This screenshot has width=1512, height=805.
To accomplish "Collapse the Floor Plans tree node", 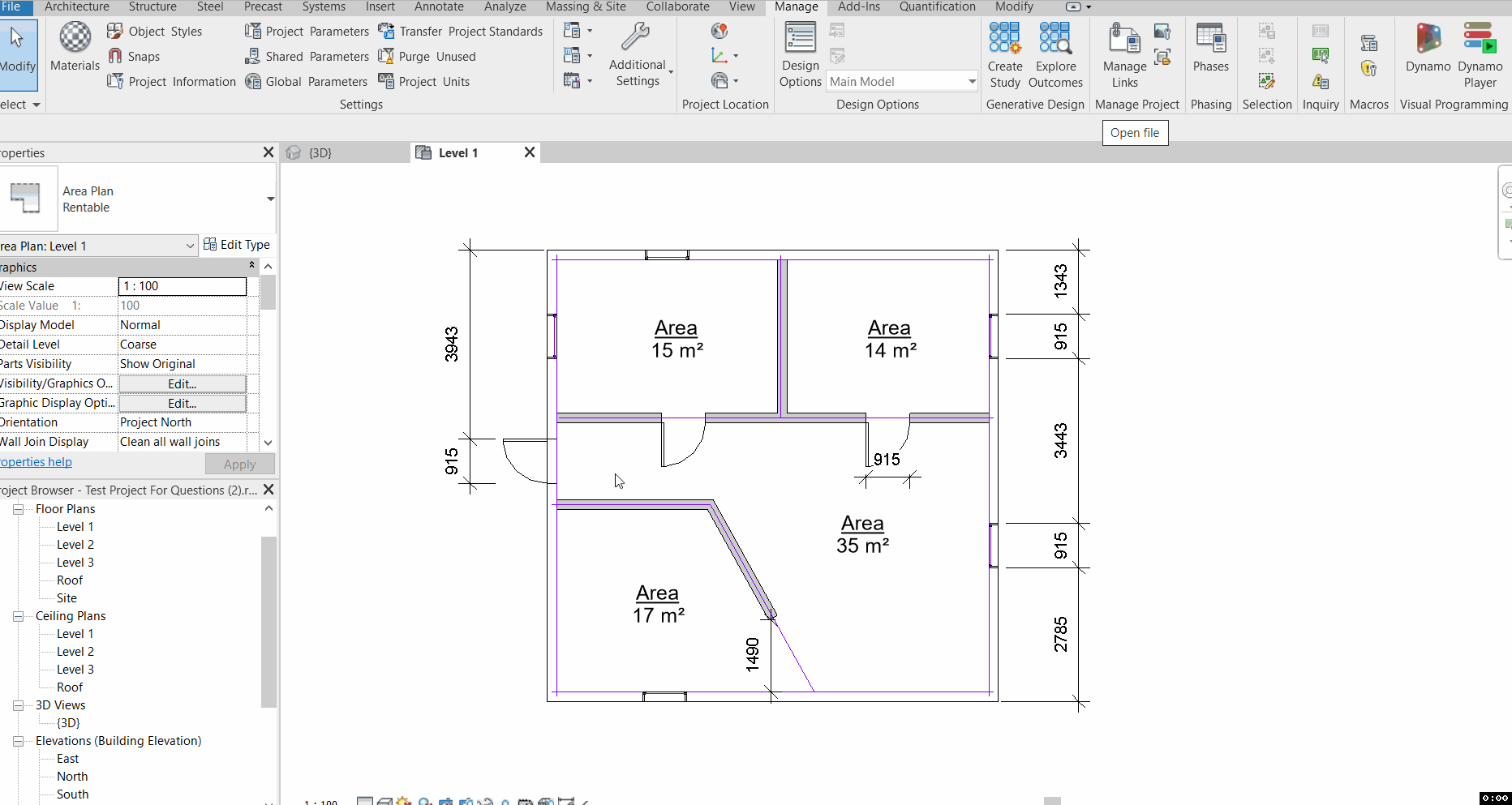I will (x=18, y=509).
